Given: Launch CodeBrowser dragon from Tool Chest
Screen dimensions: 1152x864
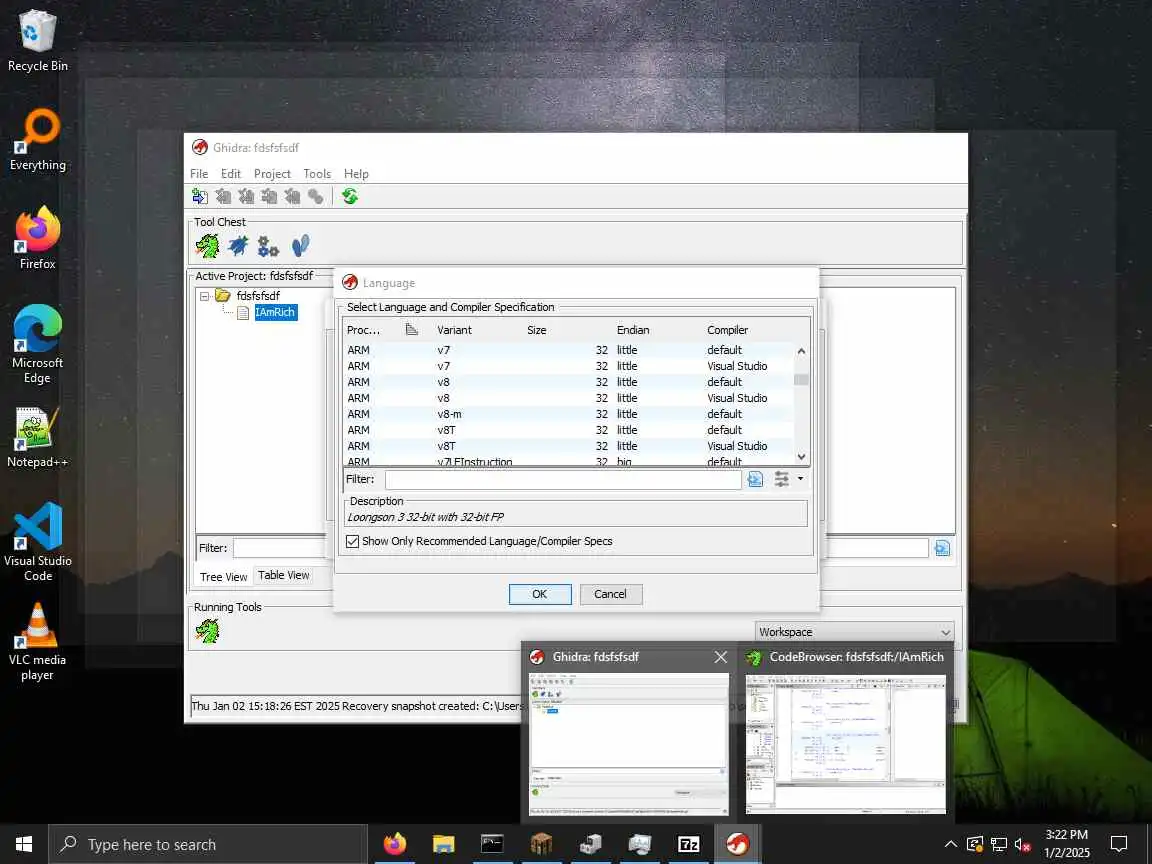Looking at the screenshot, I should click(207, 246).
